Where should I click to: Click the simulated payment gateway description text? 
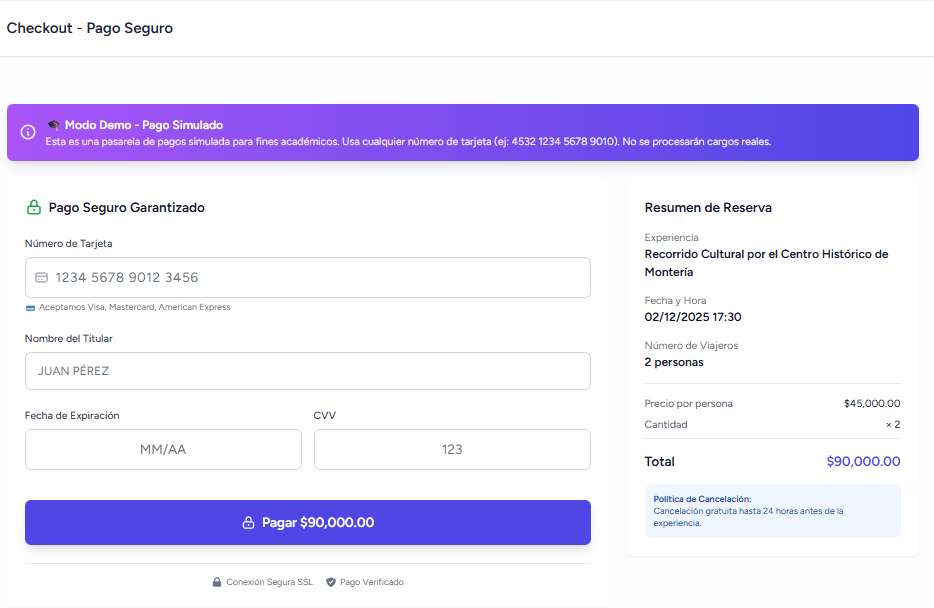(409, 142)
